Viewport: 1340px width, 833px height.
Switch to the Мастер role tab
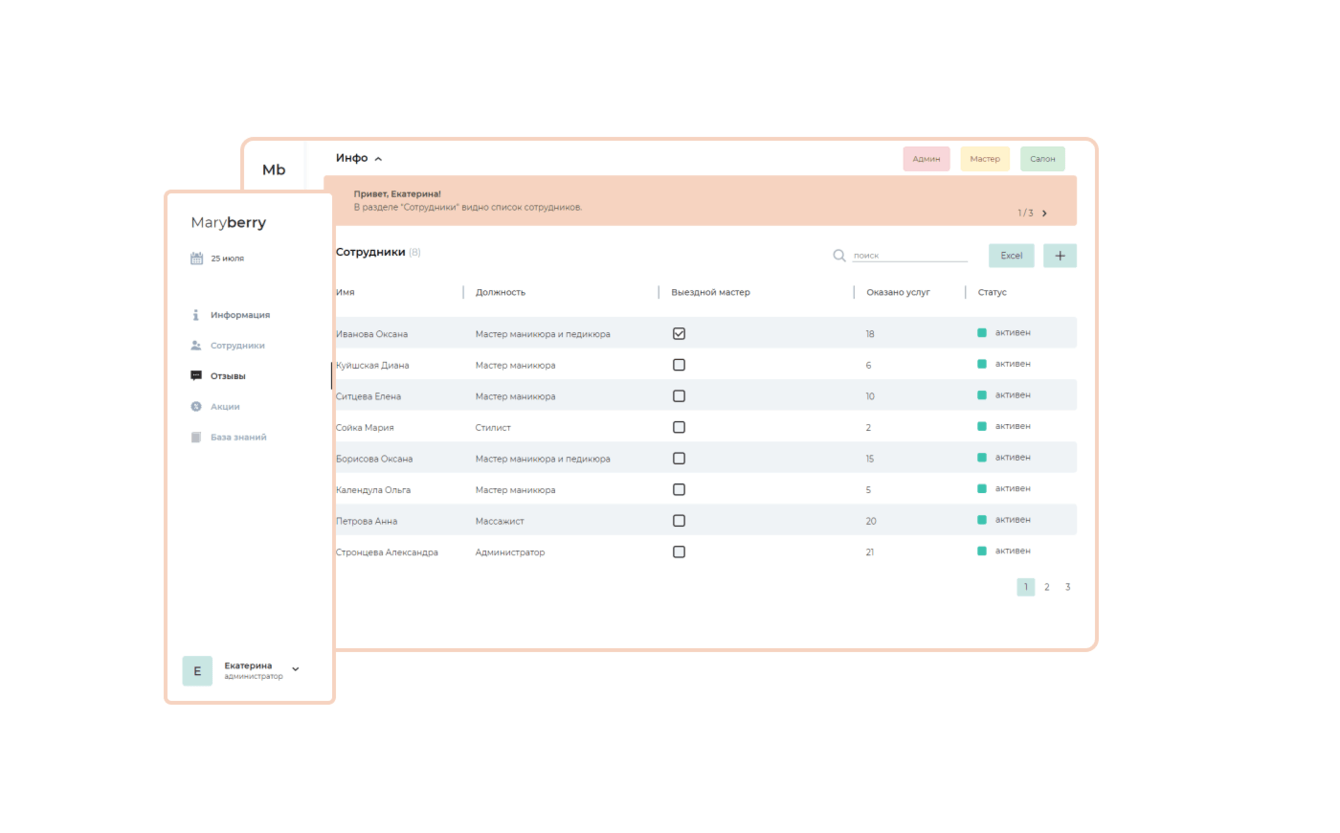tap(985, 159)
